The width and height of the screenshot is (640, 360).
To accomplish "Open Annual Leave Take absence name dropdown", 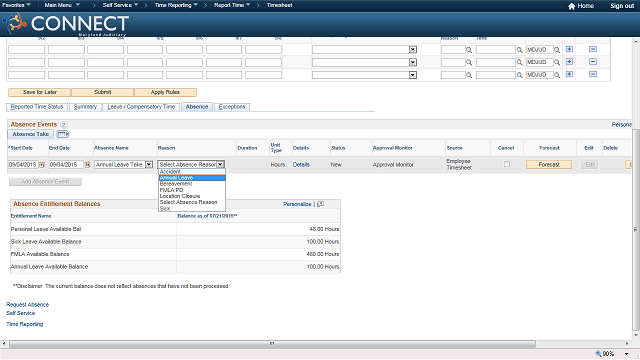I will click(149, 164).
